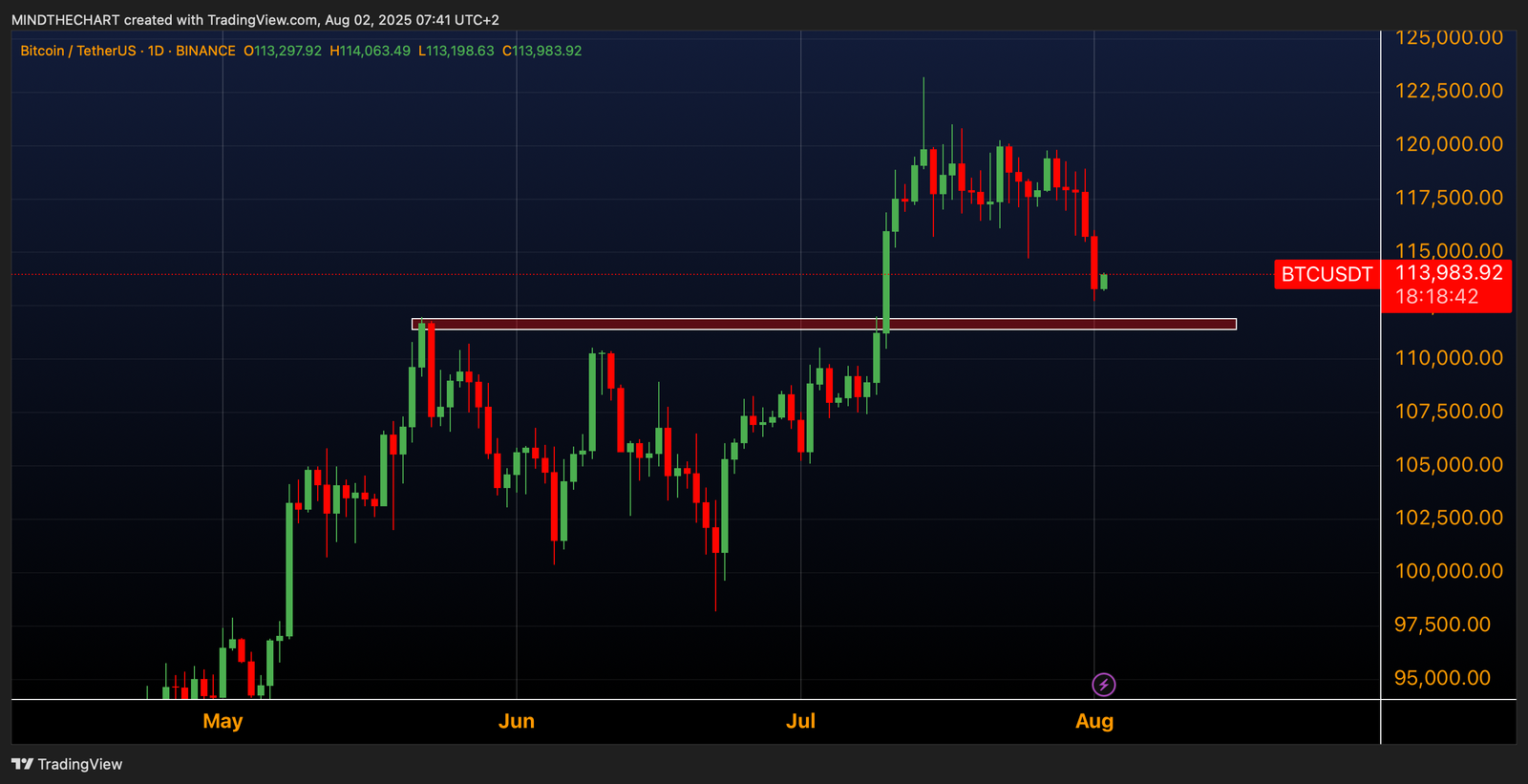Click the Aug label on time axis
Viewport: 1528px width, 784px height.
click(1094, 721)
